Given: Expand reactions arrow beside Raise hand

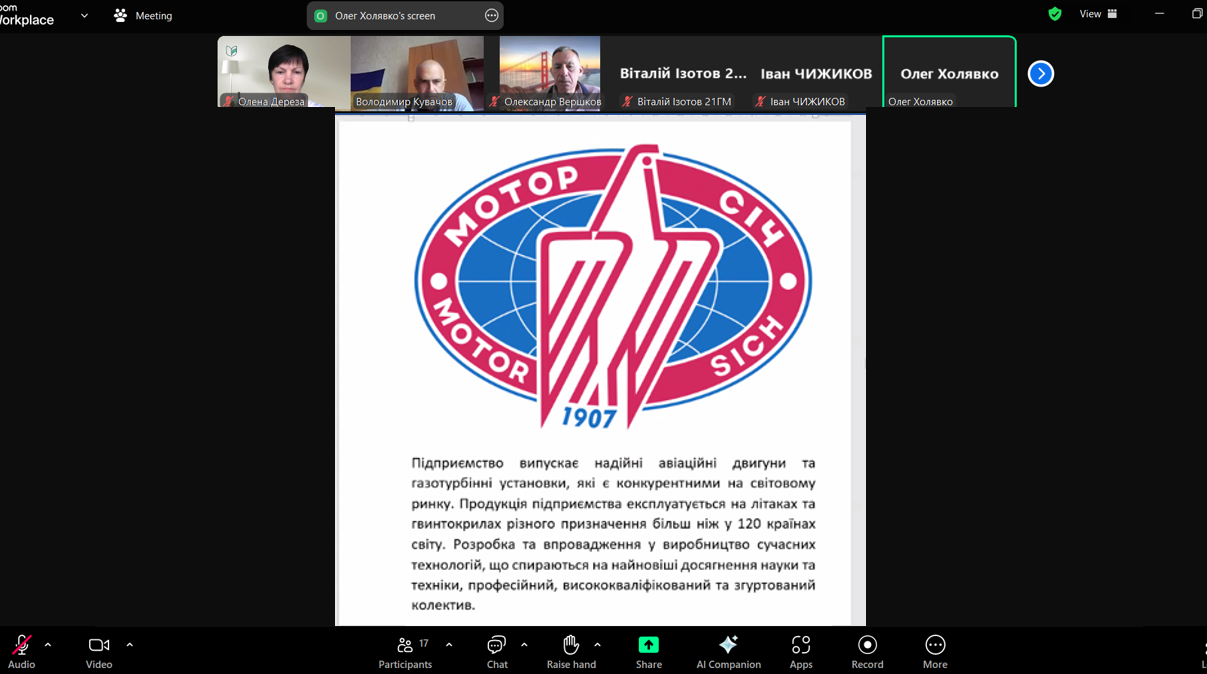Looking at the screenshot, I should point(597,645).
